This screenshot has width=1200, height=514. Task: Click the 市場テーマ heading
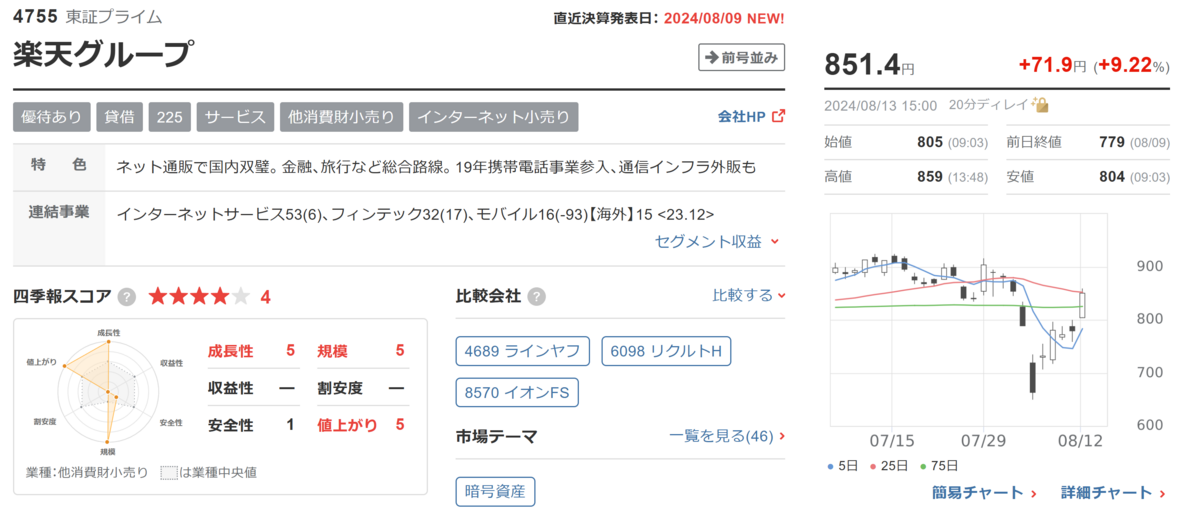click(496, 436)
